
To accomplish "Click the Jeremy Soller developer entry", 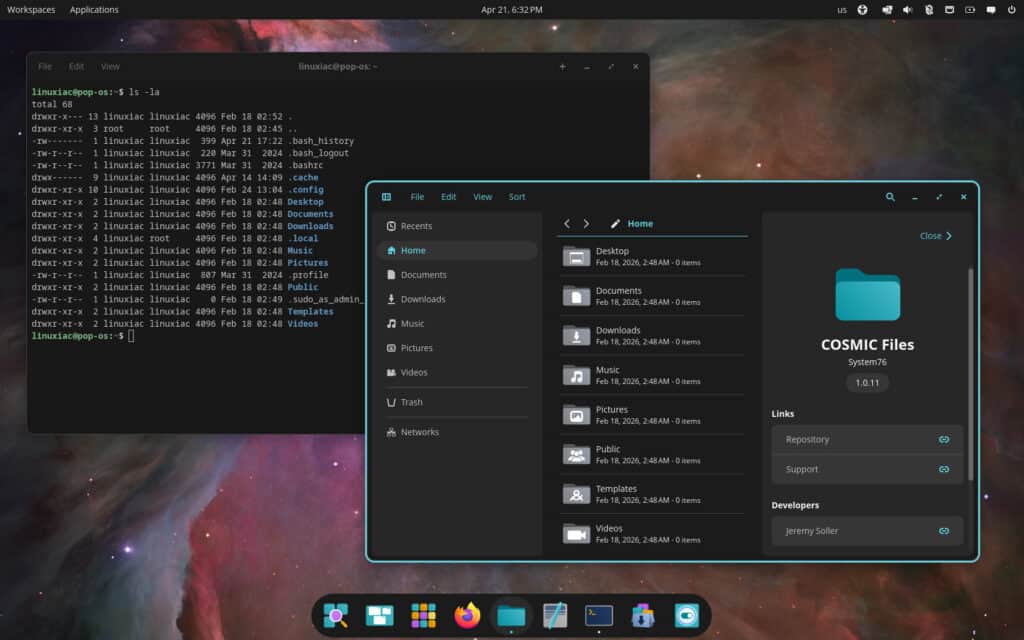I will (x=867, y=531).
